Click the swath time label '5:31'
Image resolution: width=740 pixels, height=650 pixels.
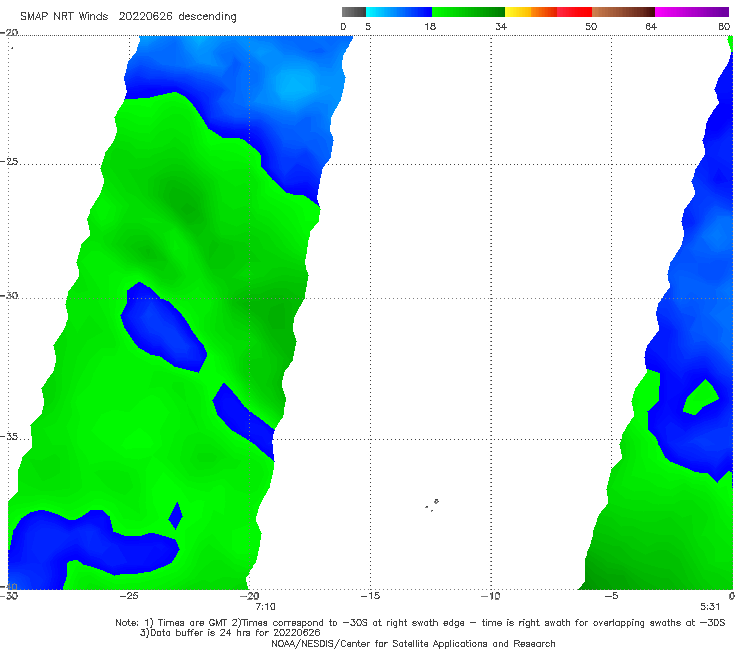(710, 607)
